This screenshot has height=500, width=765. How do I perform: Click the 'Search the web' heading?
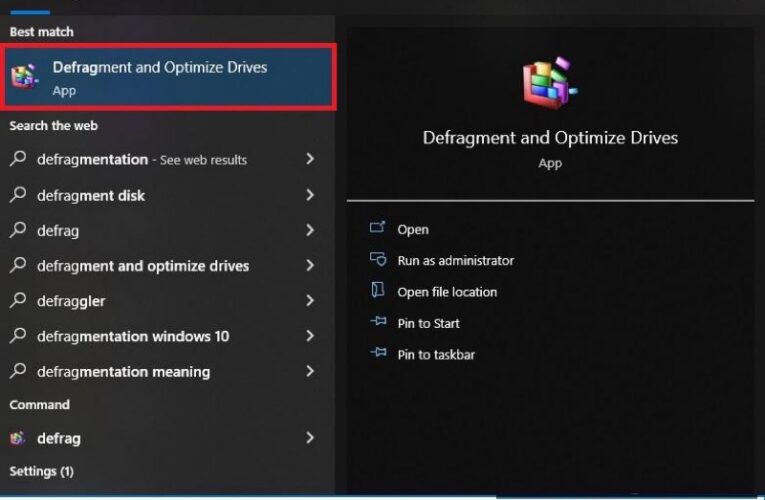pos(54,125)
